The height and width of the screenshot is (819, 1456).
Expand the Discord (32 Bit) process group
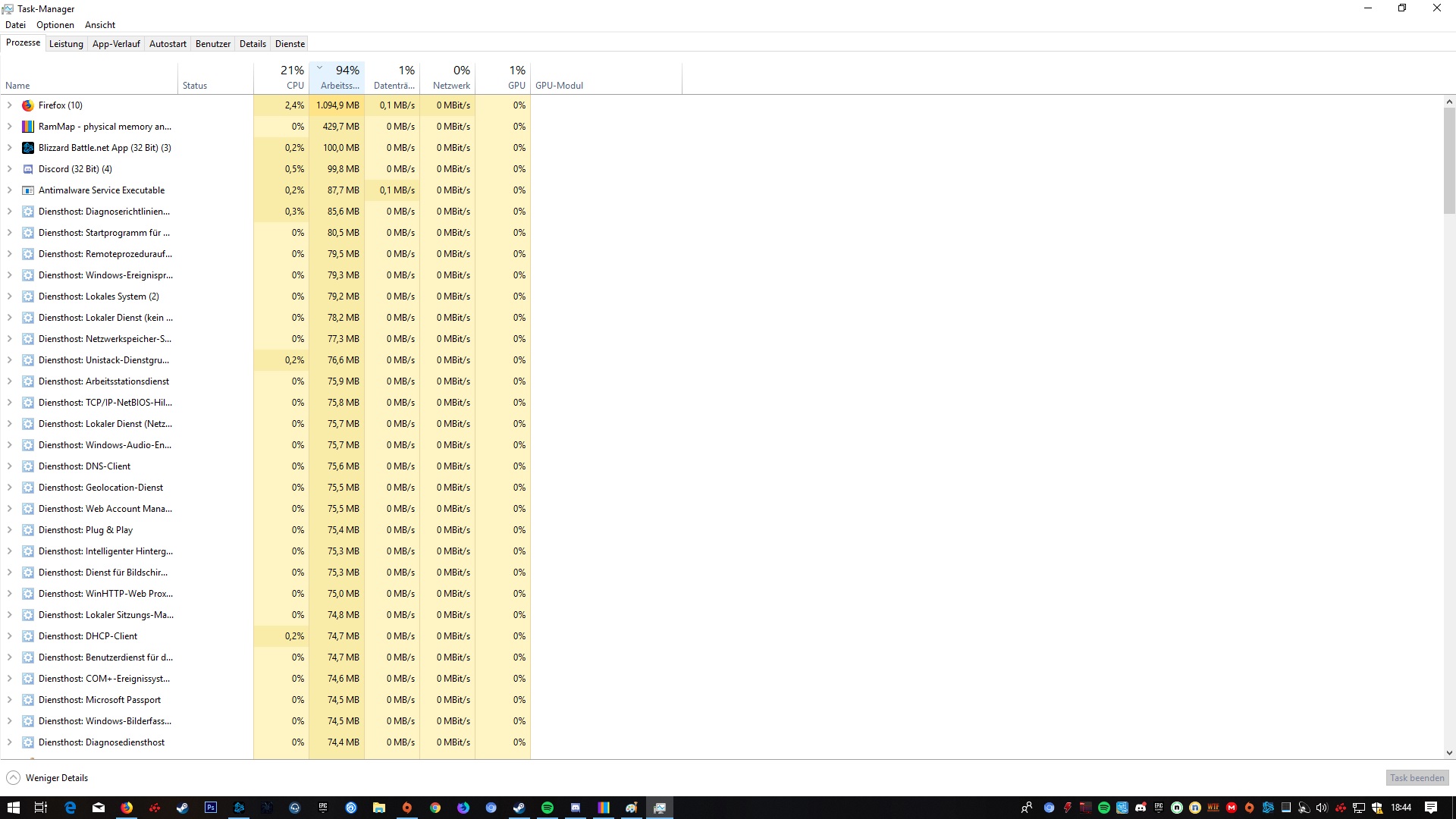(9, 169)
